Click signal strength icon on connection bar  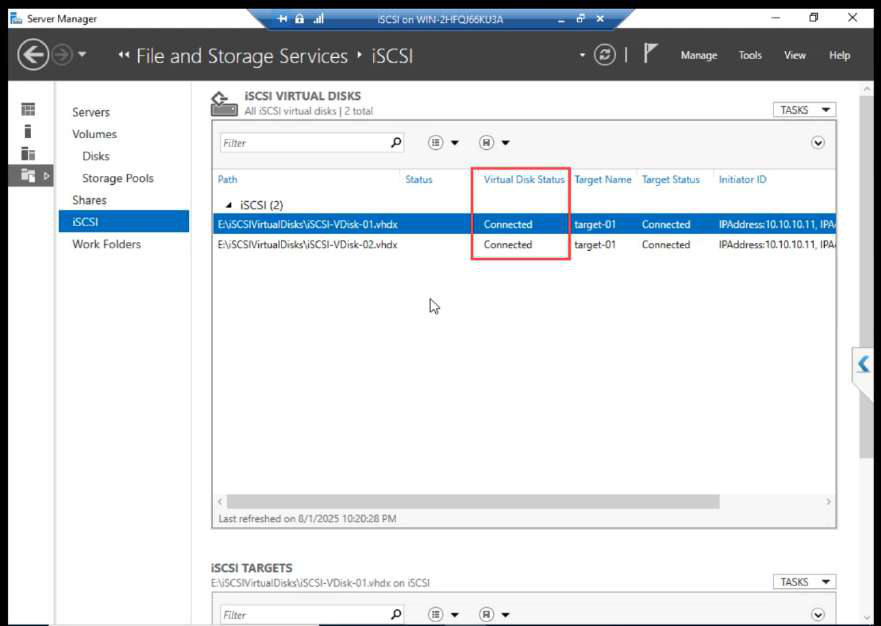click(x=319, y=19)
